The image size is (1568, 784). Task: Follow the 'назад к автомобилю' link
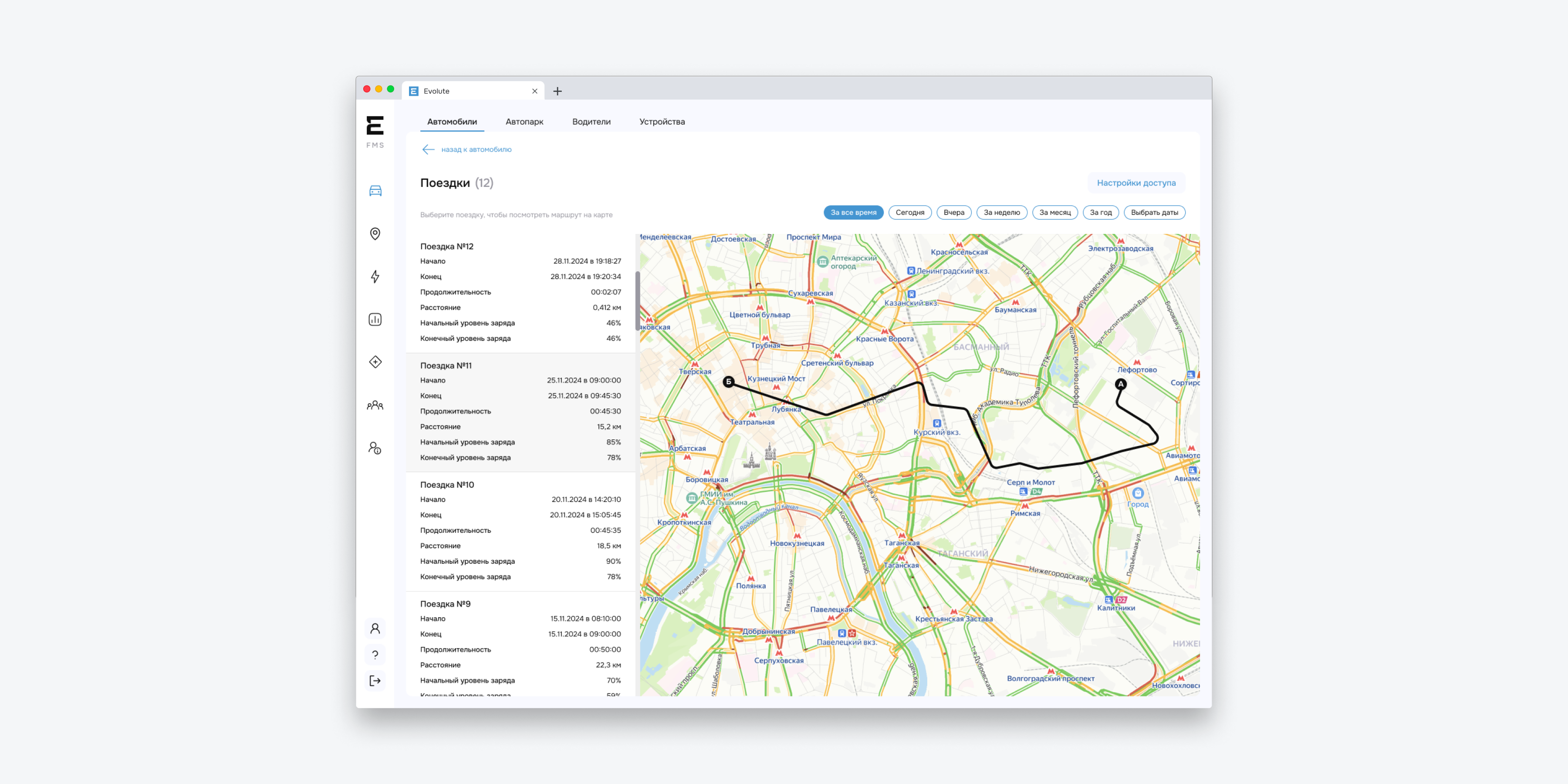(x=476, y=150)
